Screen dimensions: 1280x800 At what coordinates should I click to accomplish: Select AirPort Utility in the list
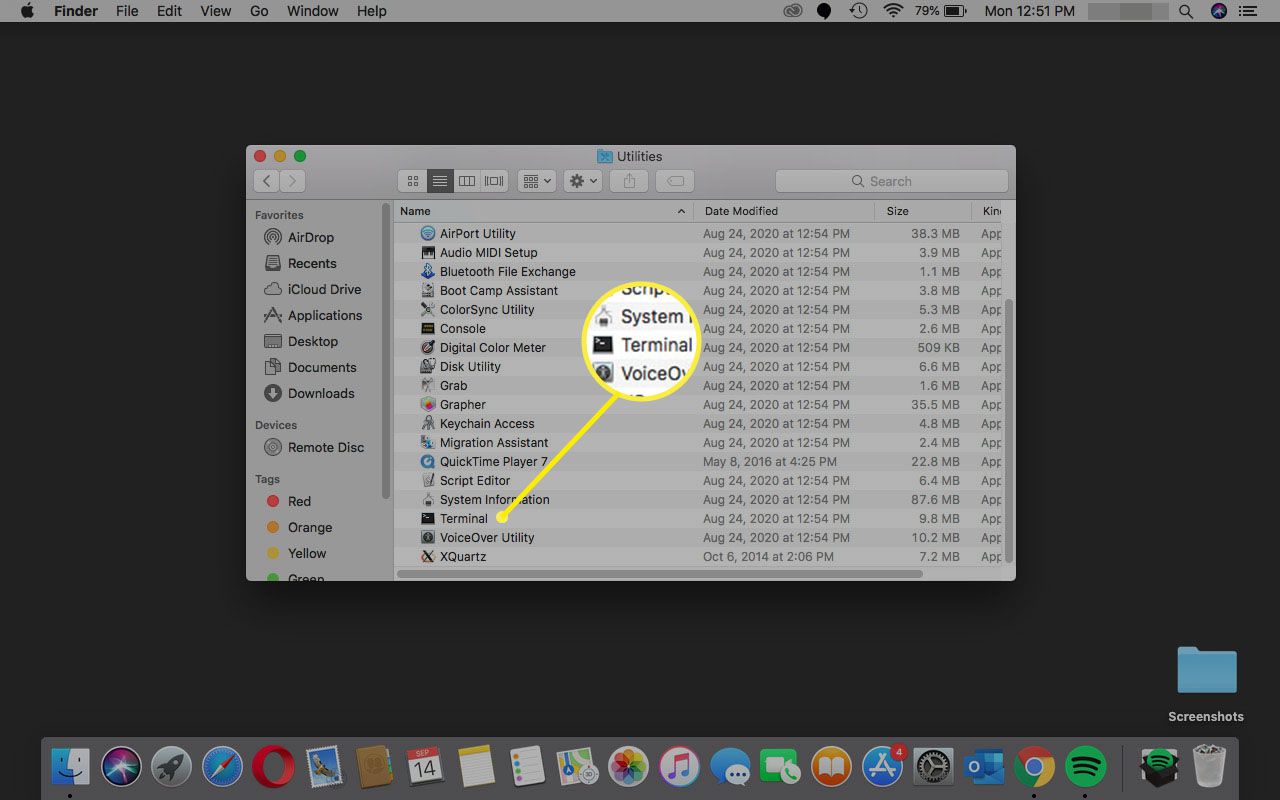pos(698,234)
